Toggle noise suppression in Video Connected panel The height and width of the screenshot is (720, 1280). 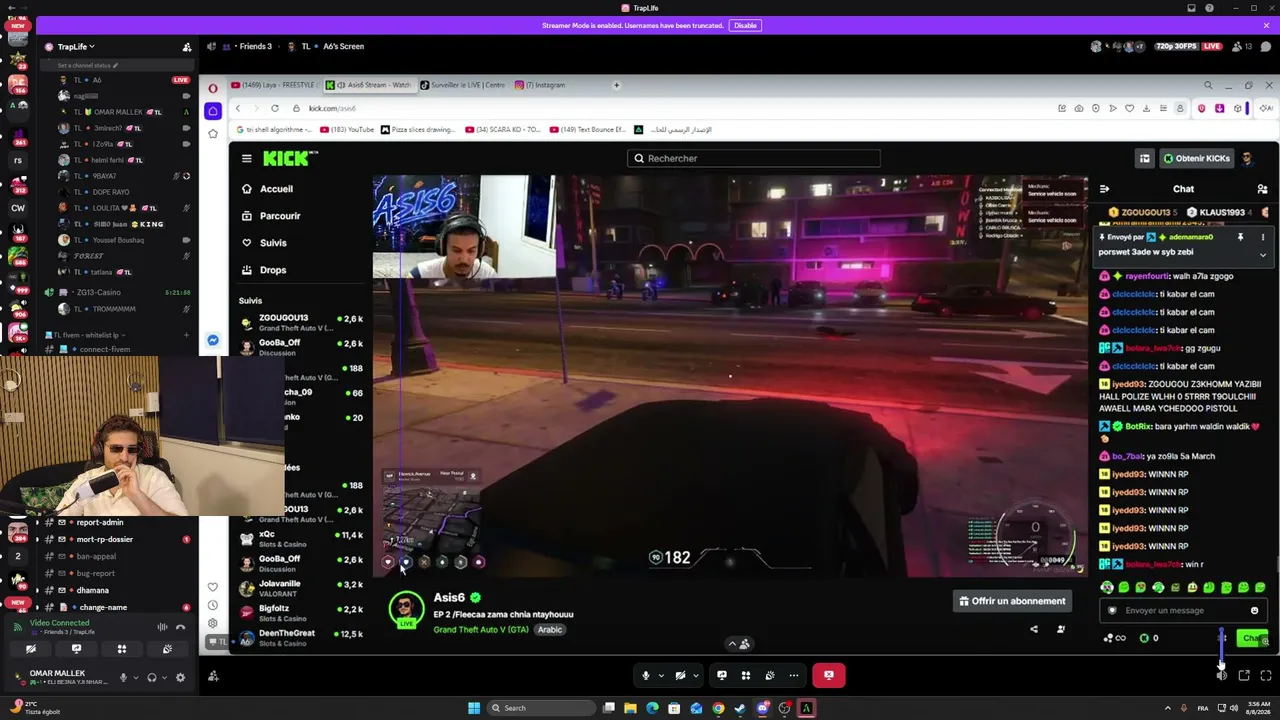(162, 627)
